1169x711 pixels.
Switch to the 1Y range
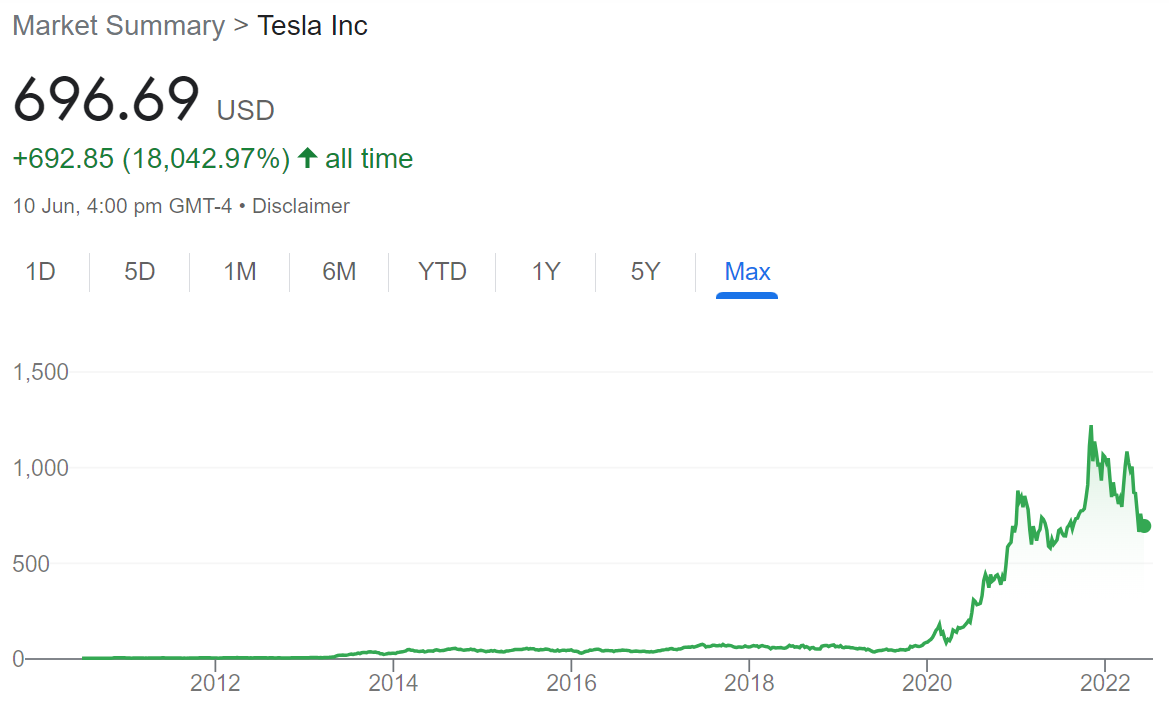tap(546, 271)
